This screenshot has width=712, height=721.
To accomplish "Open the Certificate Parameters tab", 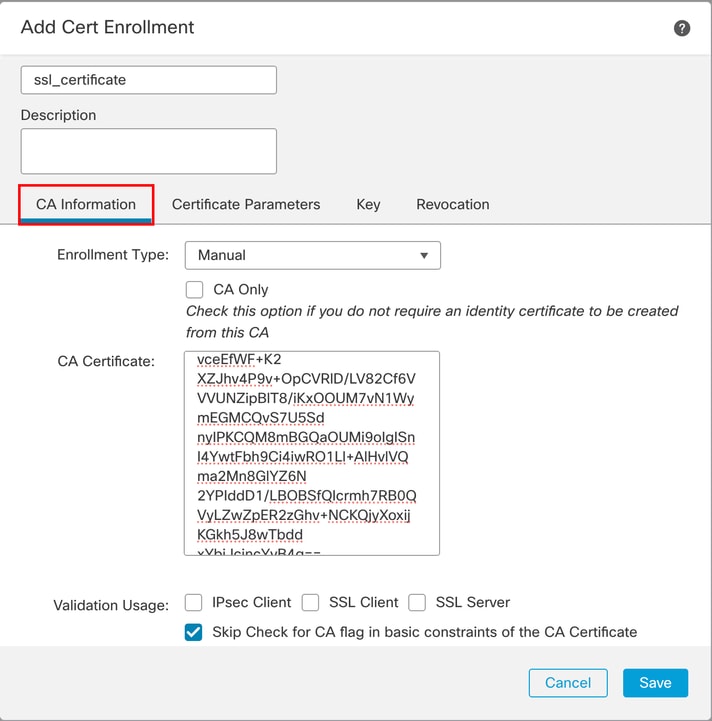I will click(x=246, y=204).
